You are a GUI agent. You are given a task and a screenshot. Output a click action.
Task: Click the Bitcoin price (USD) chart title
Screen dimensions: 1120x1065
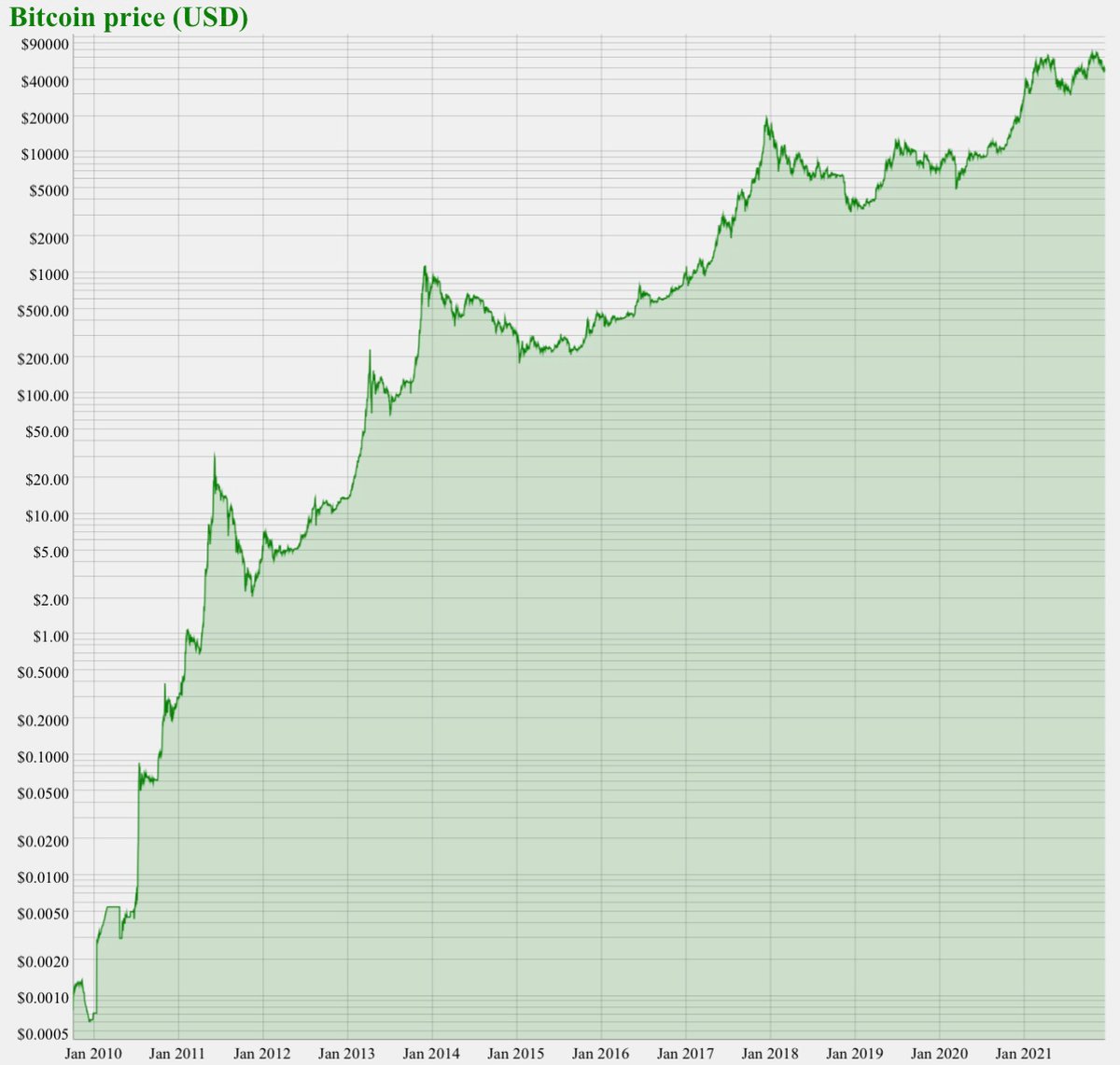click(x=126, y=16)
